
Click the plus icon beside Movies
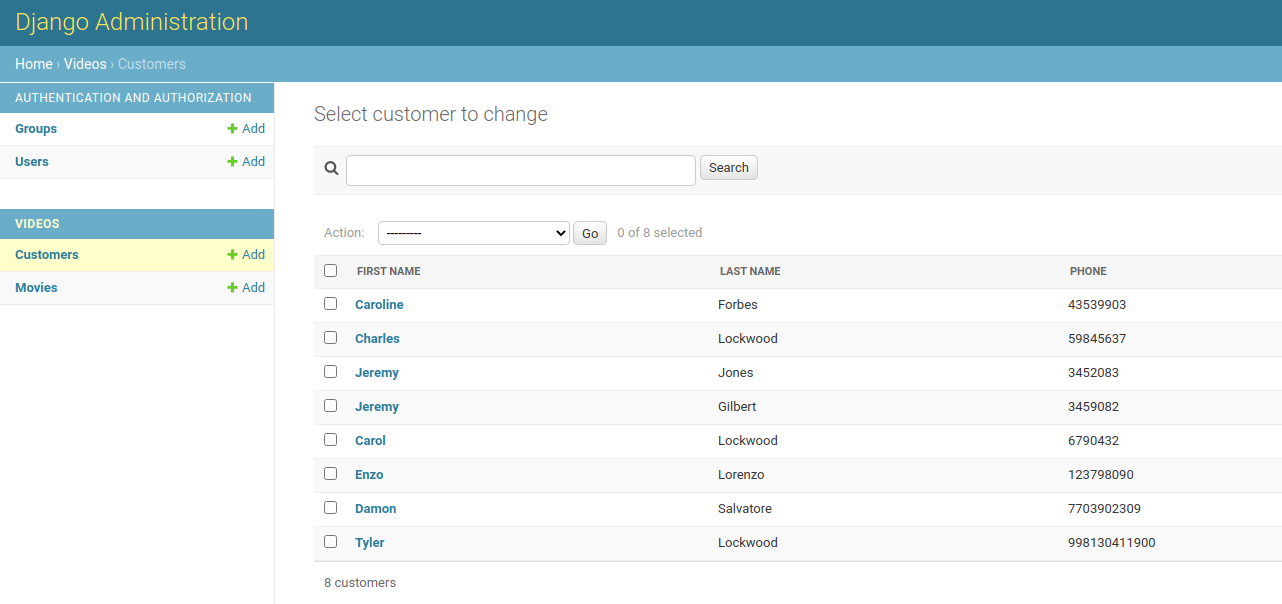pos(232,288)
